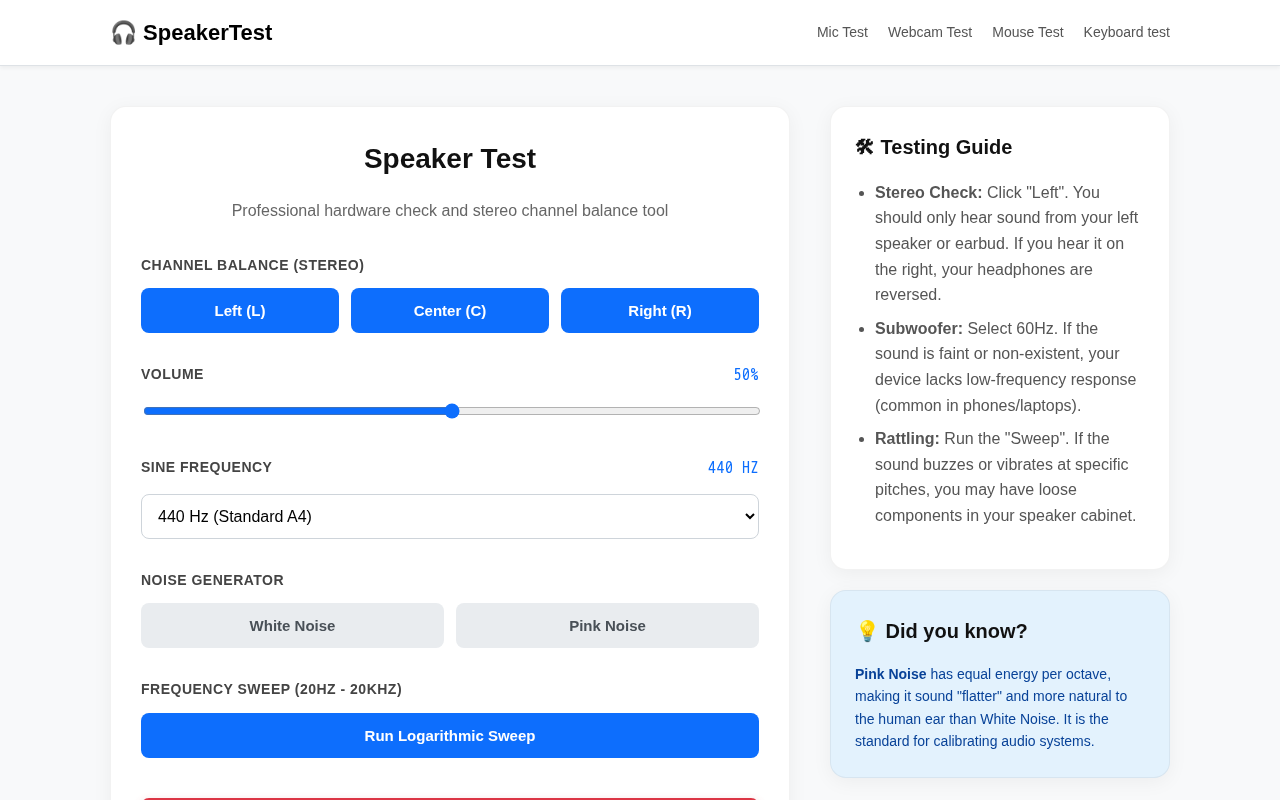The image size is (1280, 800).
Task: Click the dropdown arrow of the 440 Hz selector
Action: pyautogui.click(x=749, y=516)
